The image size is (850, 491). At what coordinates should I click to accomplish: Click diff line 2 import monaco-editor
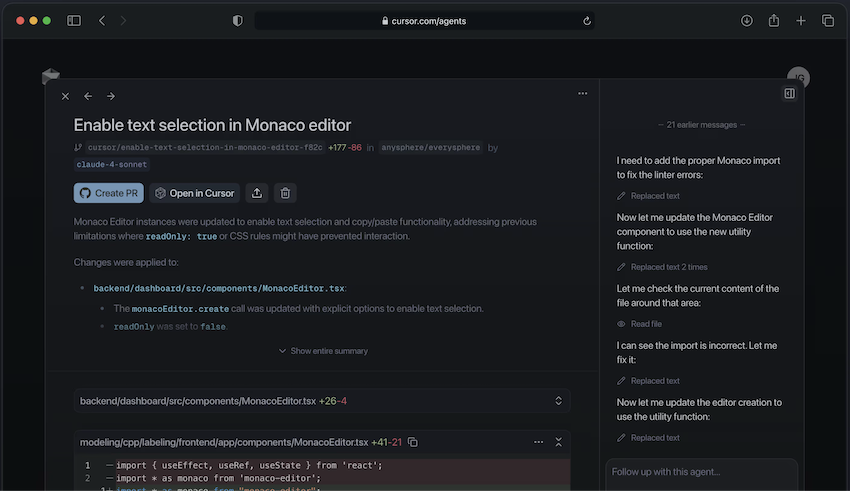coord(322,478)
